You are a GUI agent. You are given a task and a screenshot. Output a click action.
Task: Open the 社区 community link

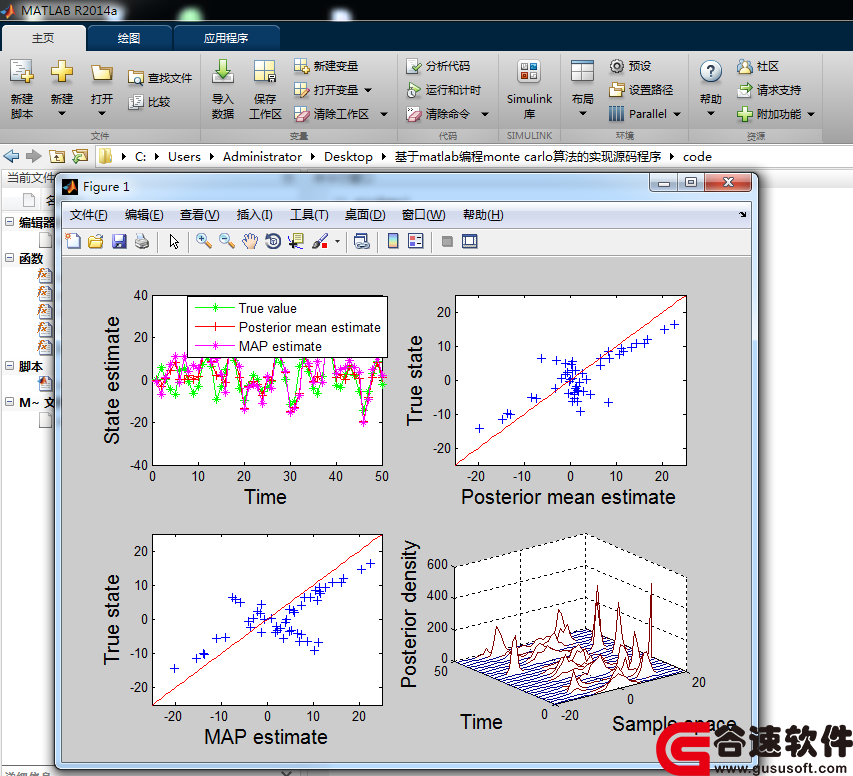coord(758,66)
